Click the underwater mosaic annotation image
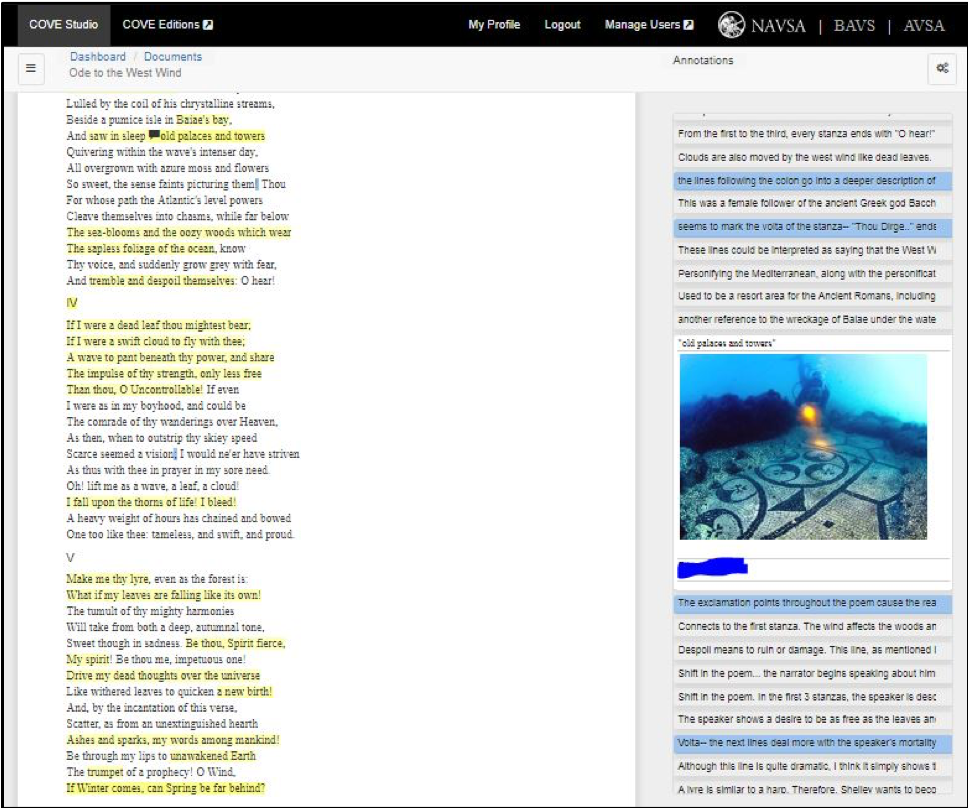This screenshot has height=808, width=968. tap(803, 447)
